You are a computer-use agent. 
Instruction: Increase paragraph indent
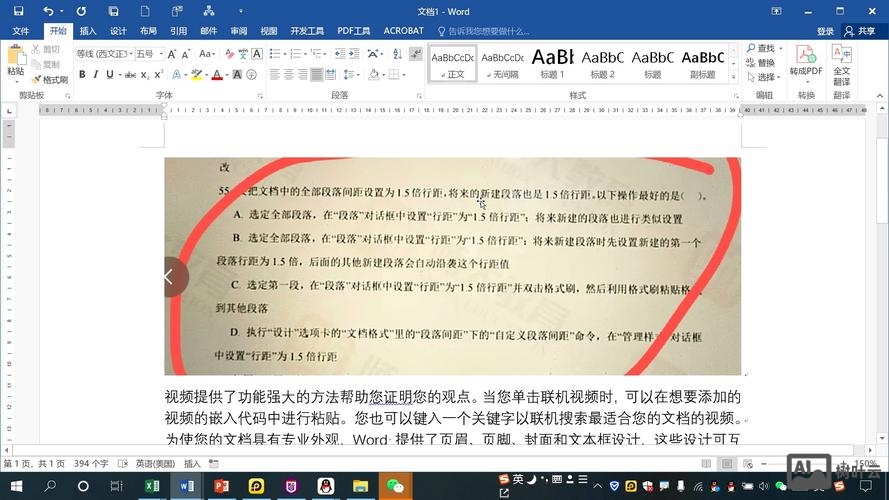(x=354, y=54)
